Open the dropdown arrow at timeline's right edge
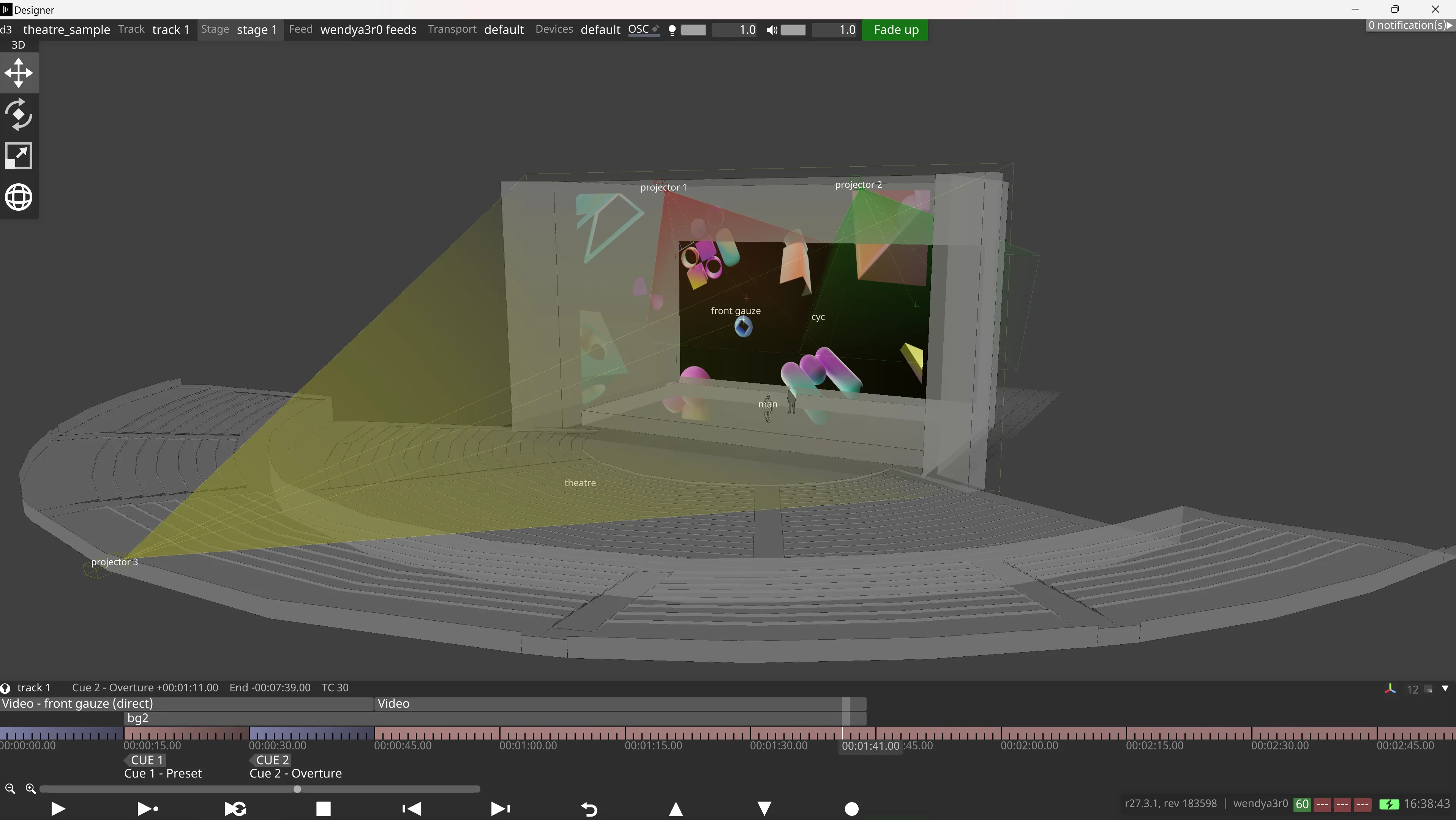The height and width of the screenshot is (820, 1456). tap(1445, 689)
